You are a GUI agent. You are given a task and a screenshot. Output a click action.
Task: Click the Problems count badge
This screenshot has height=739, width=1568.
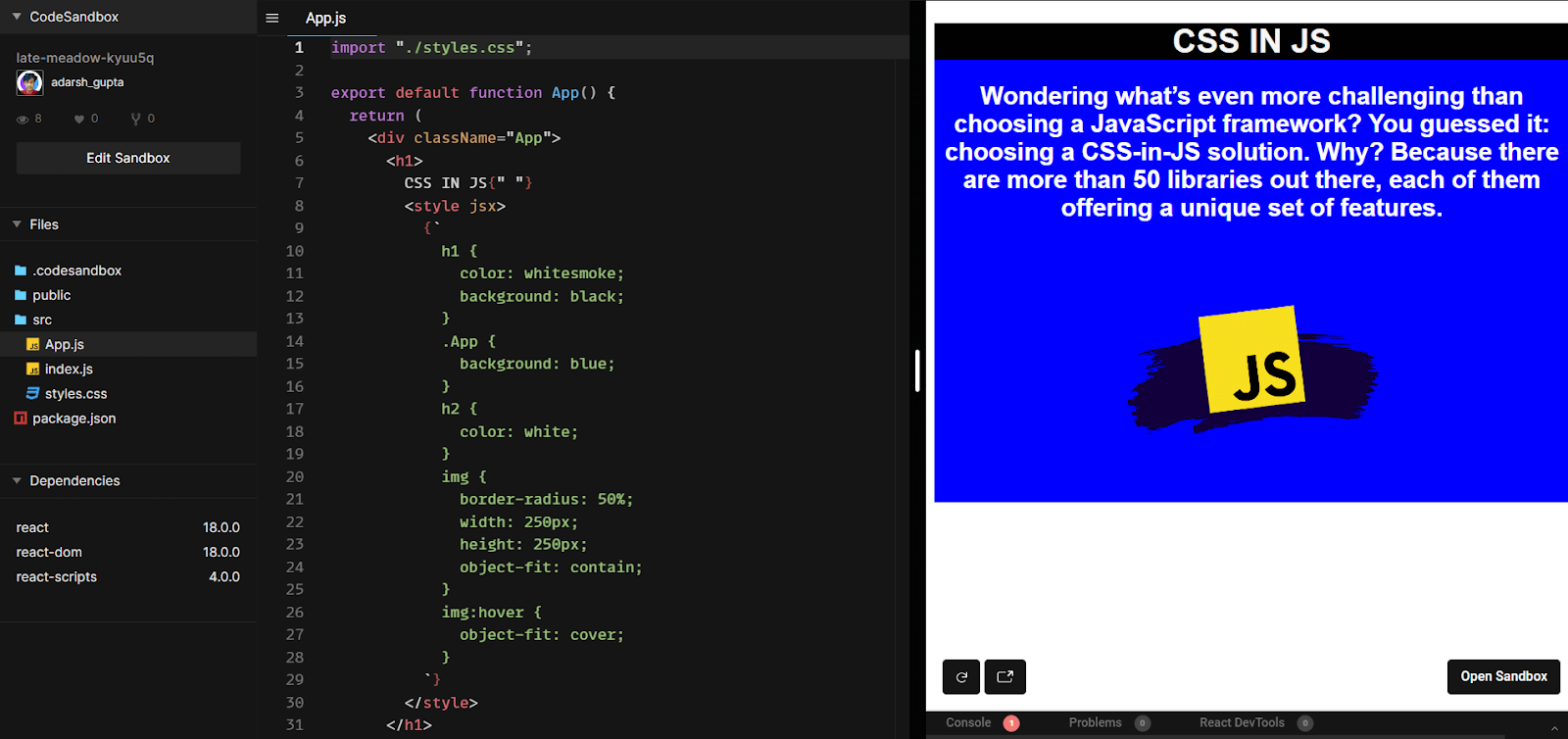pyautogui.click(x=1143, y=723)
